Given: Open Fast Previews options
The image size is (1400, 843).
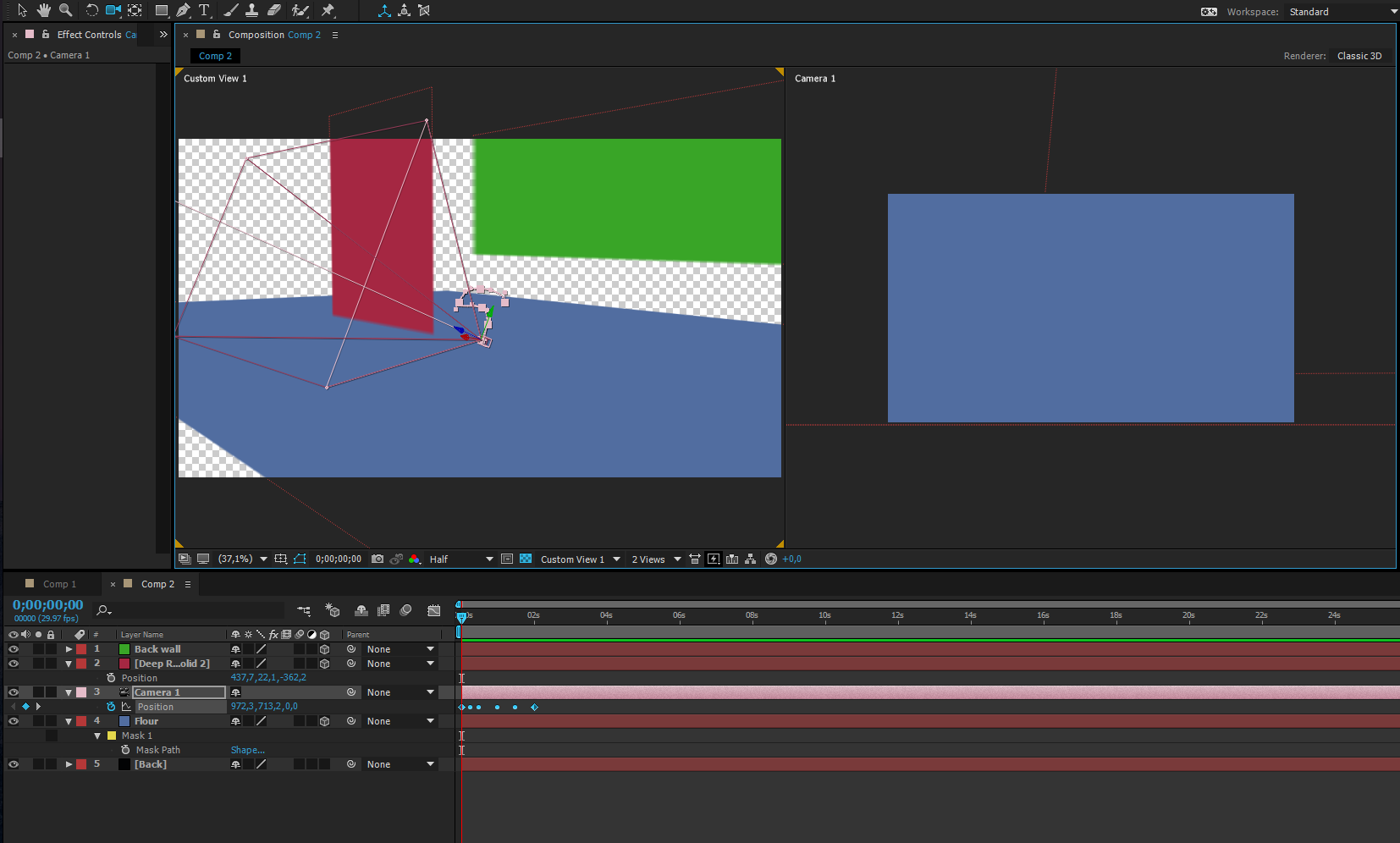Looking at the screenshot, I should click(x=714, y=559).
